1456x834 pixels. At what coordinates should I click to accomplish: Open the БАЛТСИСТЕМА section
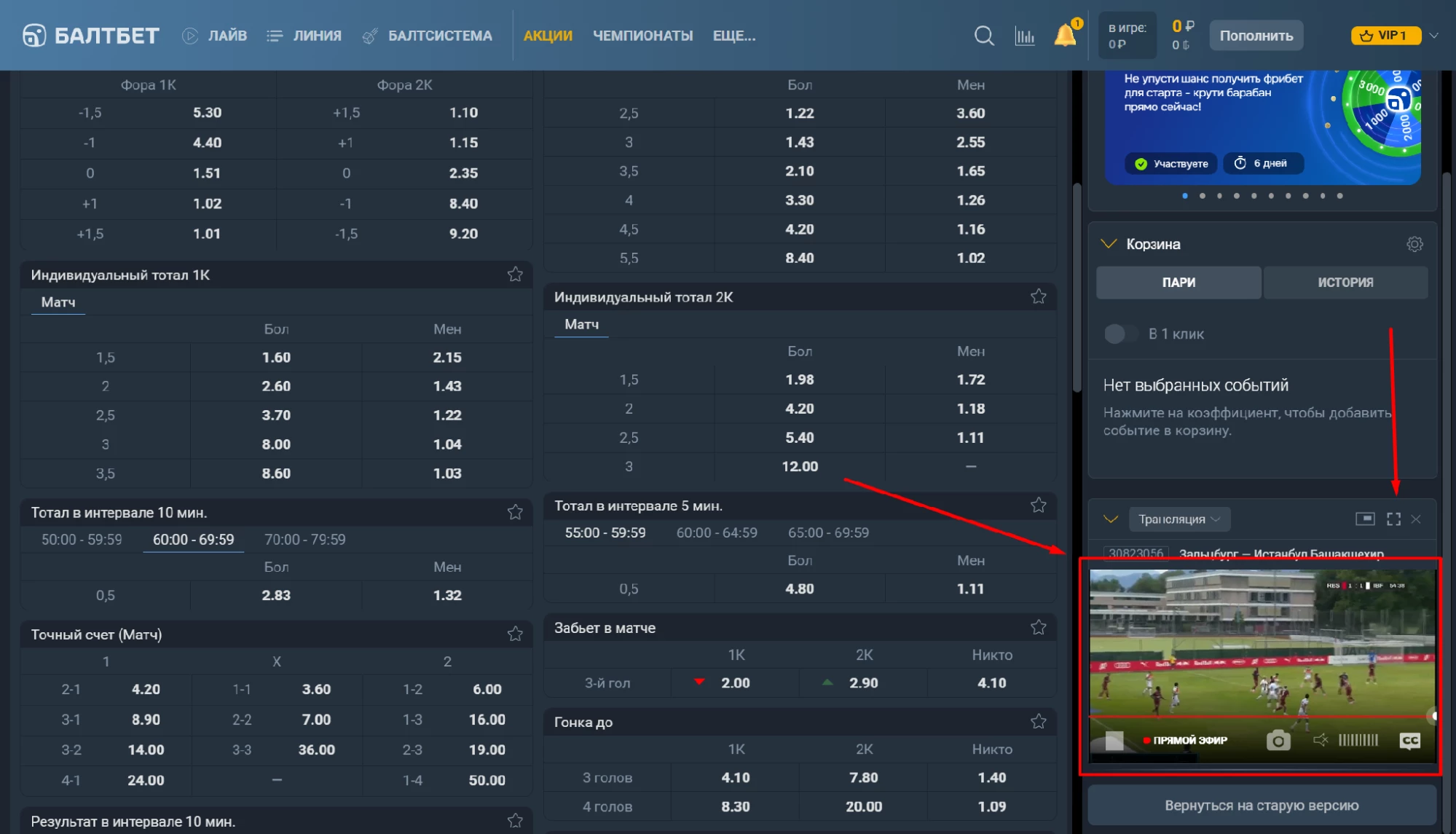pyautogui.click(x=428, y=36)
